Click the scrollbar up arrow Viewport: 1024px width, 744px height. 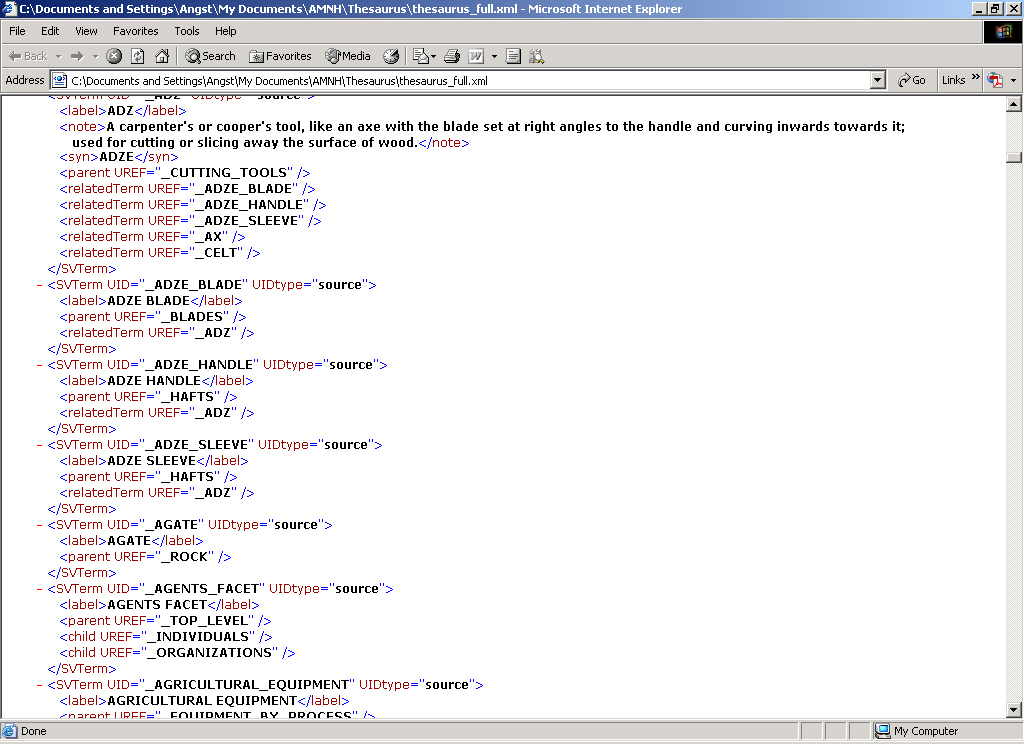click(1014, 104)
